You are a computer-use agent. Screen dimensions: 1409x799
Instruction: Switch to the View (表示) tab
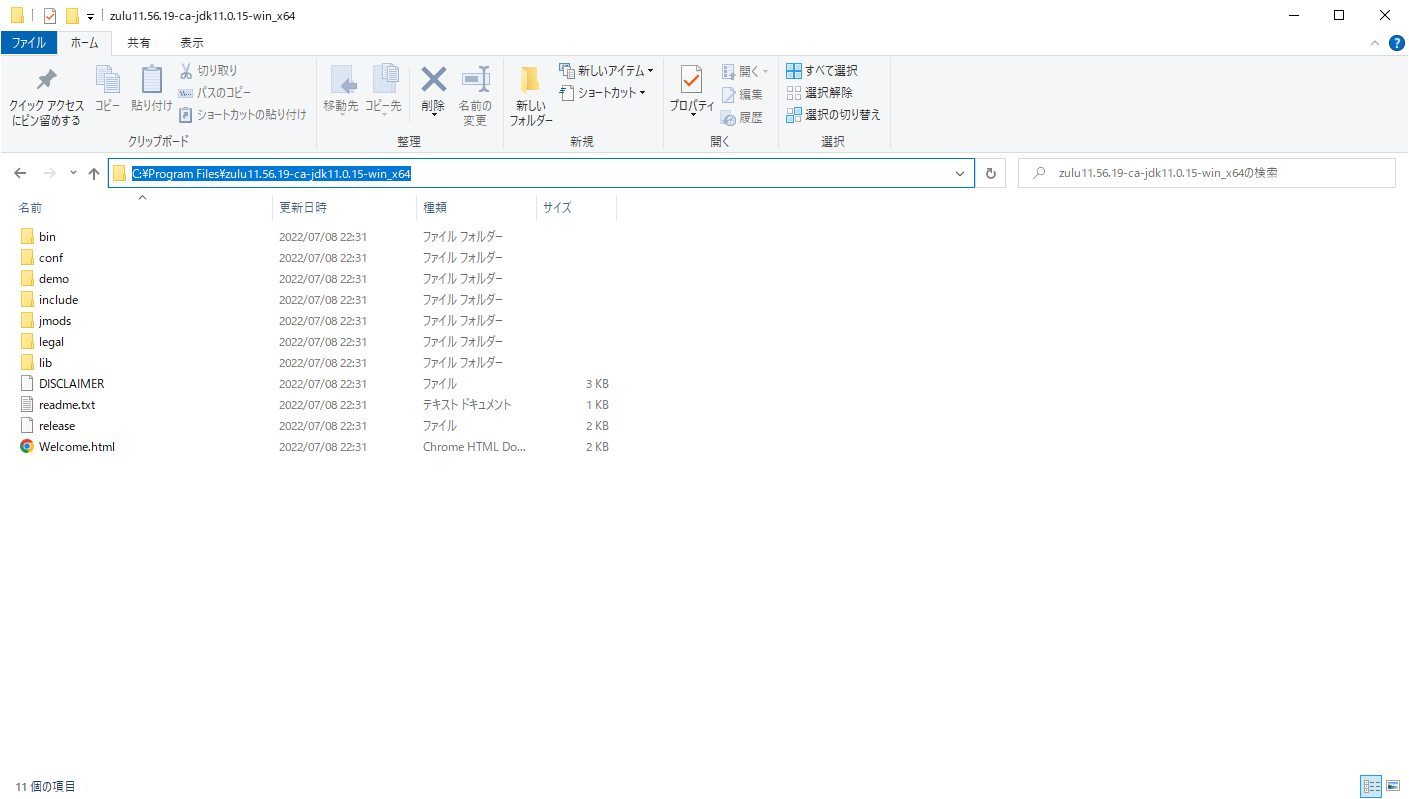[192, 43]
